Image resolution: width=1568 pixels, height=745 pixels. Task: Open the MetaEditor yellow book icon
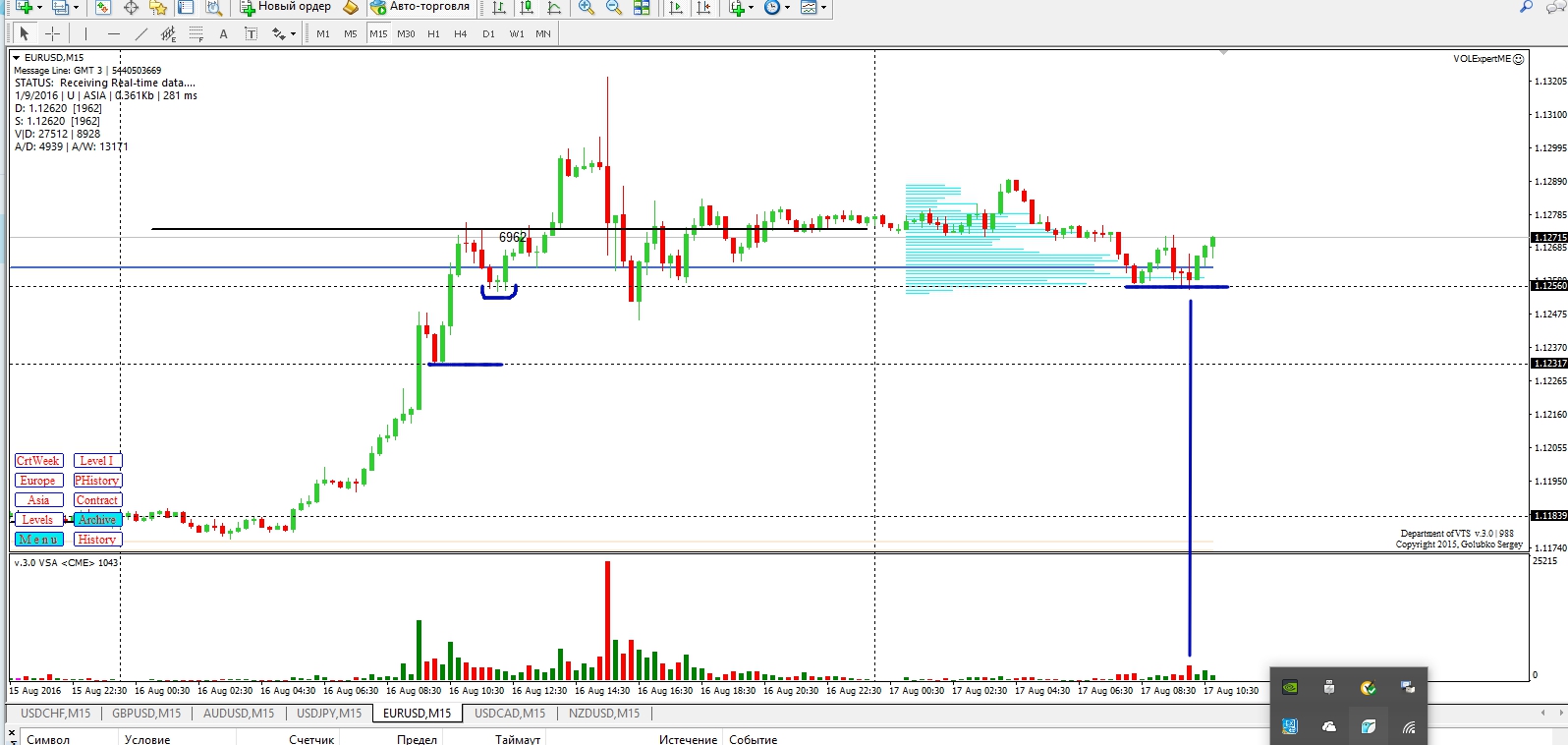(351, 7)
